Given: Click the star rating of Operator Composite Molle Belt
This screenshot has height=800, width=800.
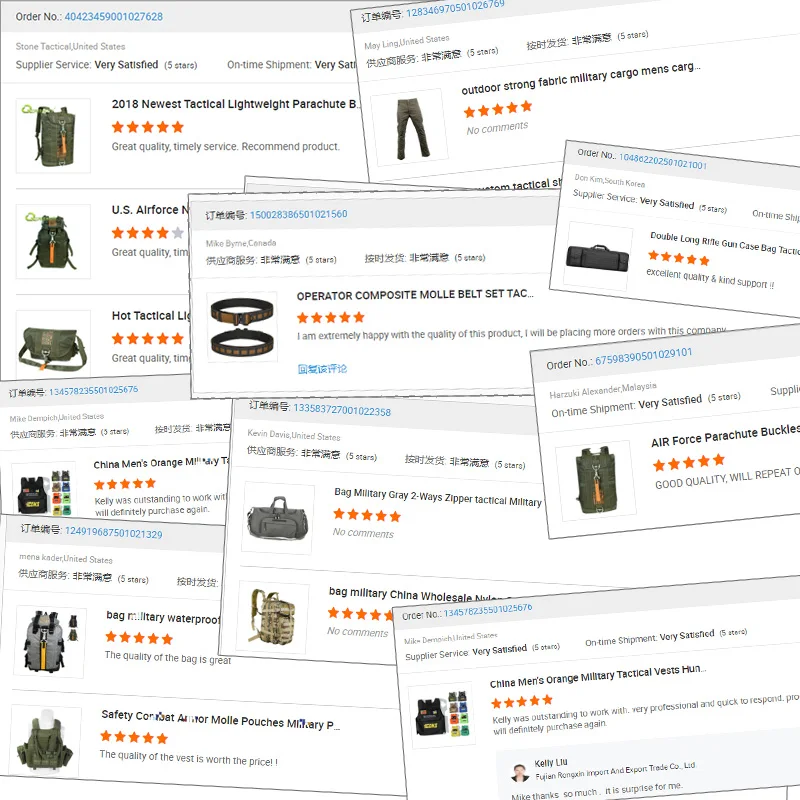Looking at the screenshot, I should pos(331,317).
